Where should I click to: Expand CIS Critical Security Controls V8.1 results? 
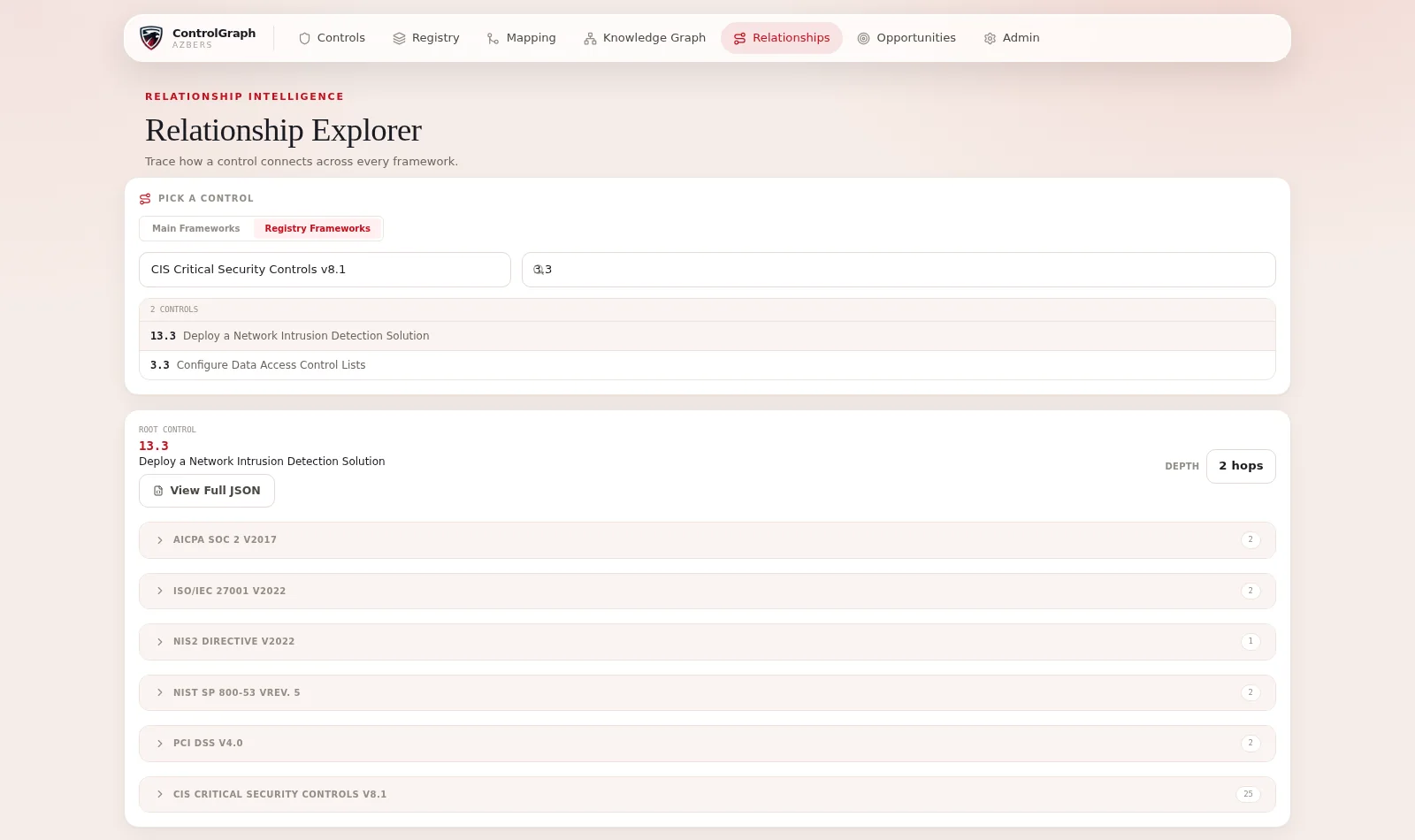tap(707, 794)
